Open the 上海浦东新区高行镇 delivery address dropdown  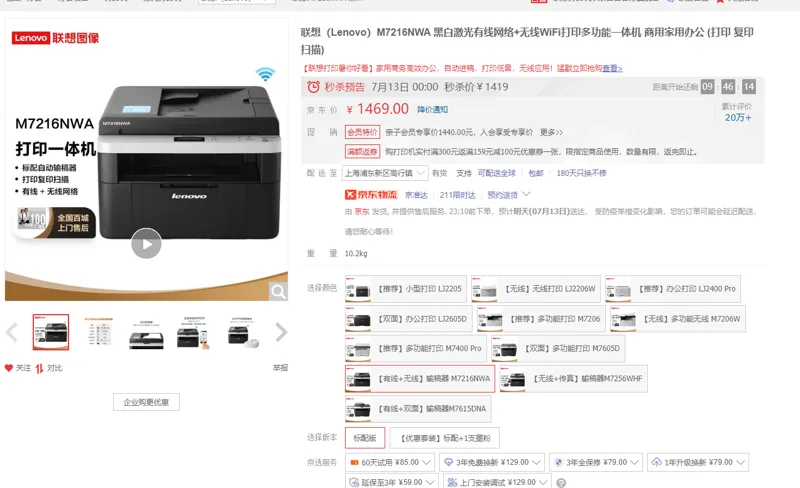(x=385, y=173)
